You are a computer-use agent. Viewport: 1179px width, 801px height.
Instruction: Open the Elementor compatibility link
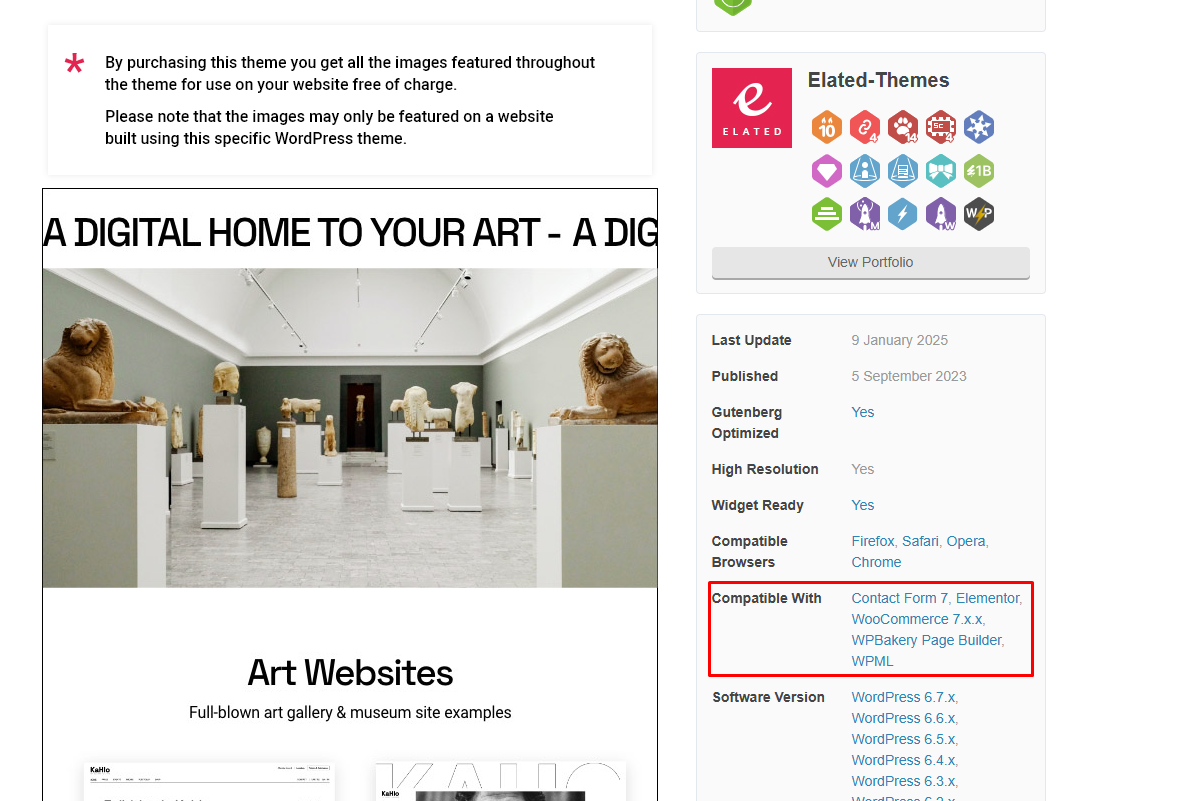[x=987, y=599]
